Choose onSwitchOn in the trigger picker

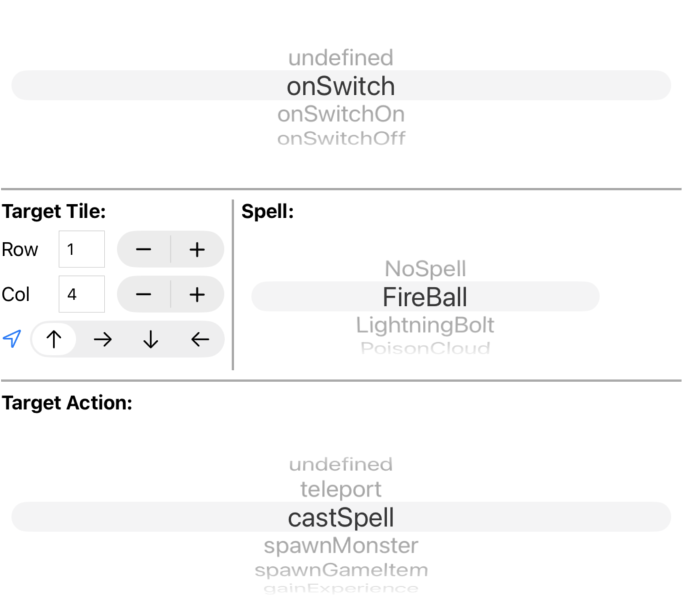click(x=341, y=114)
